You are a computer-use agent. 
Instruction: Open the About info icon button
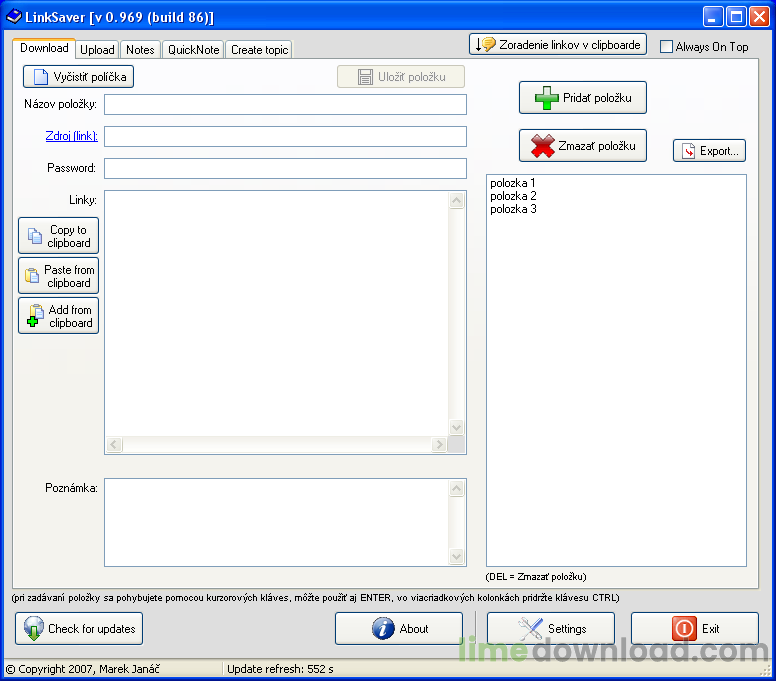399,629
